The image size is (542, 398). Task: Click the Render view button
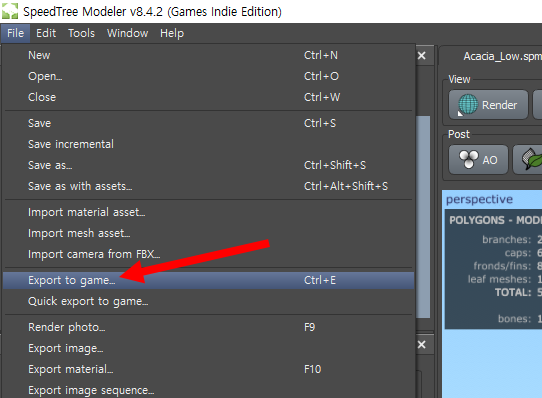[x=488, y=105]
